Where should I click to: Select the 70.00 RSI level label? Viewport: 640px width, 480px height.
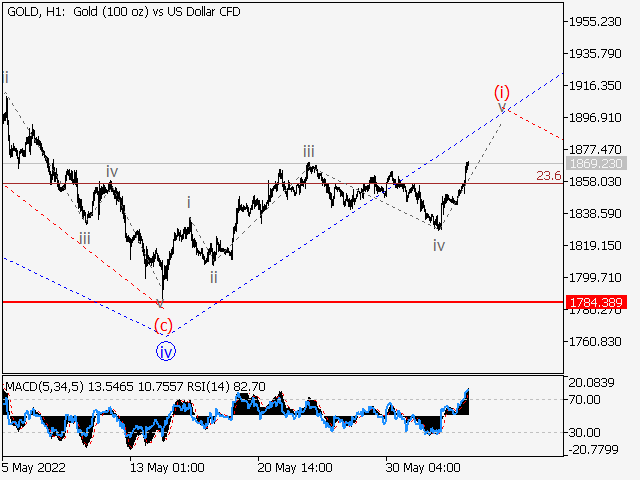coord(584,400)
